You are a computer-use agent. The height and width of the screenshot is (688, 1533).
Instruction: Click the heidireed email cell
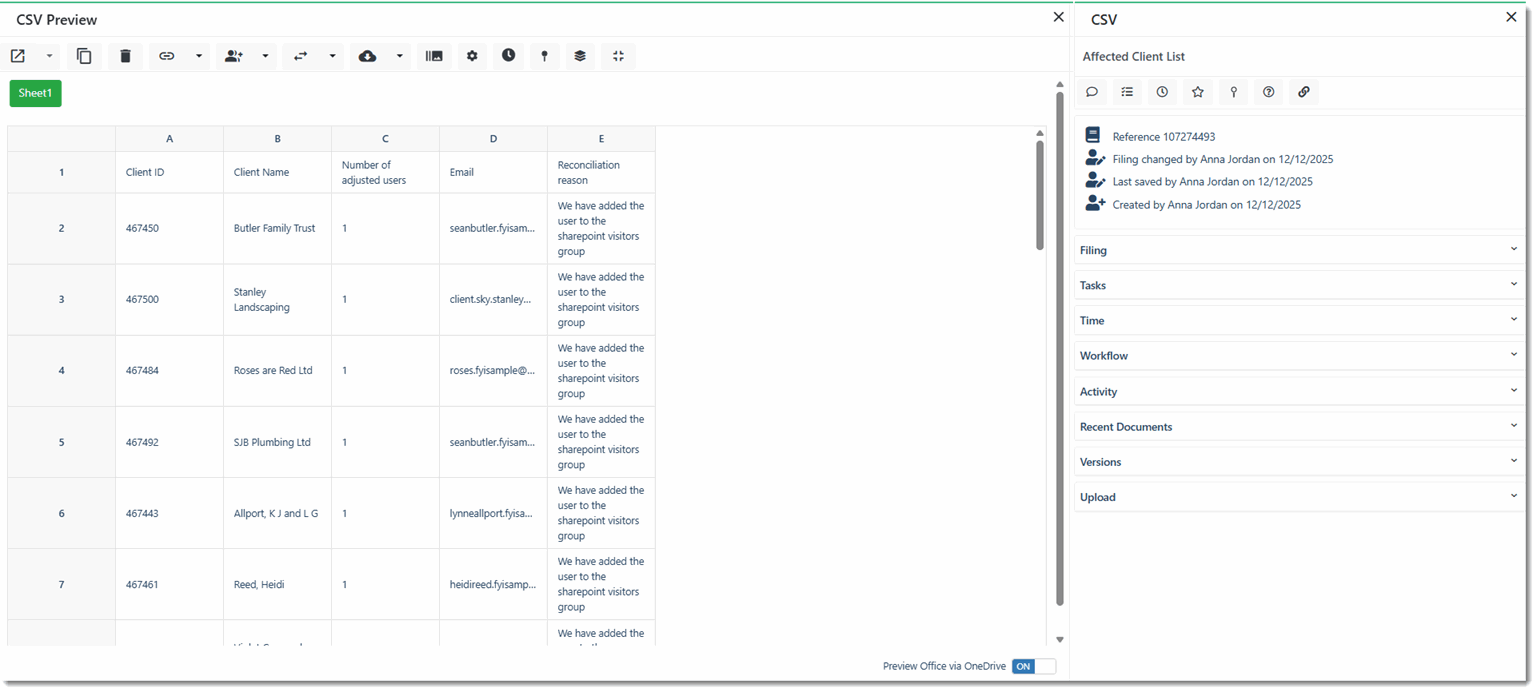(x=493, y=584)
